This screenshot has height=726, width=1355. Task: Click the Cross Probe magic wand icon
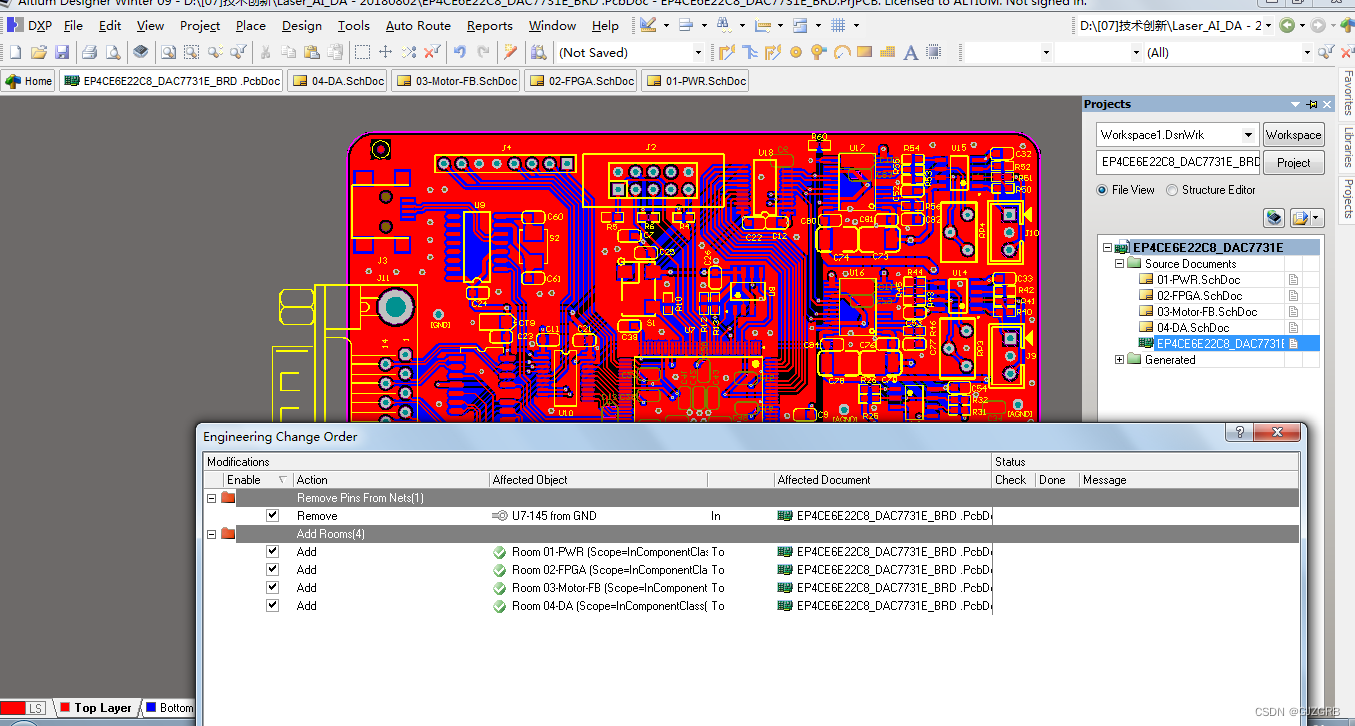click(511, 52)
